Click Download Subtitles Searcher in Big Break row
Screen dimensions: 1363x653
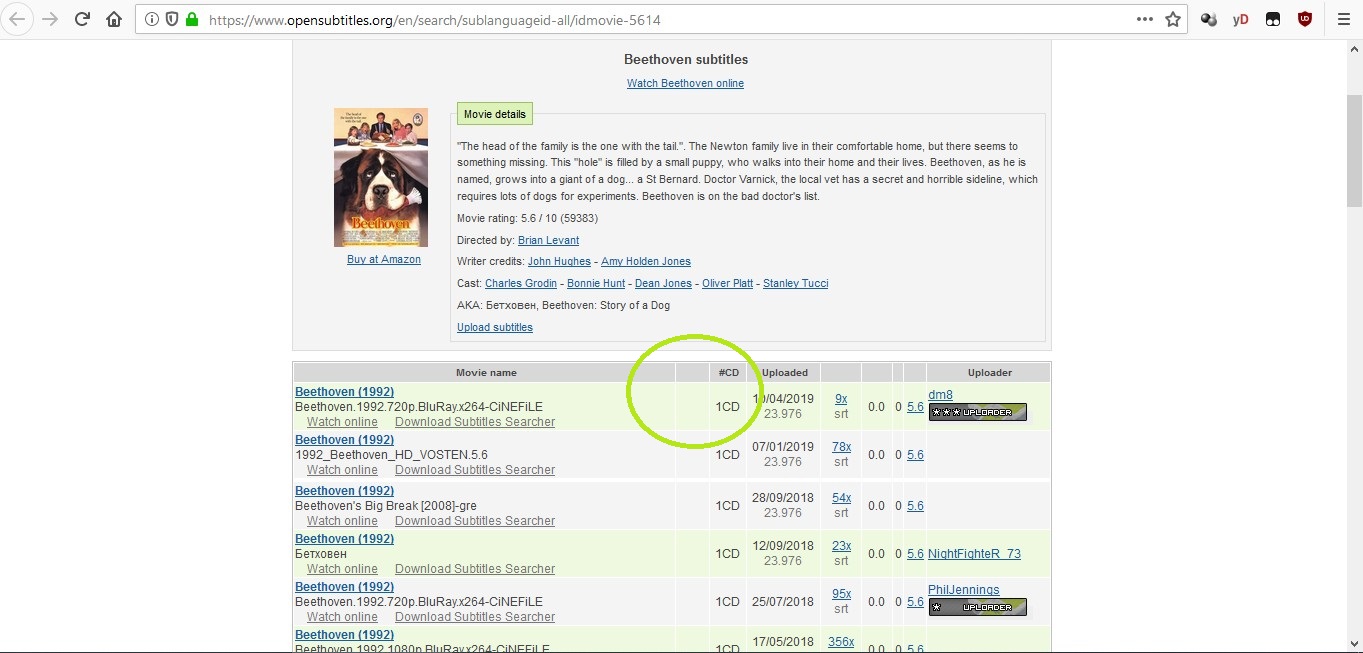(475, 520)
